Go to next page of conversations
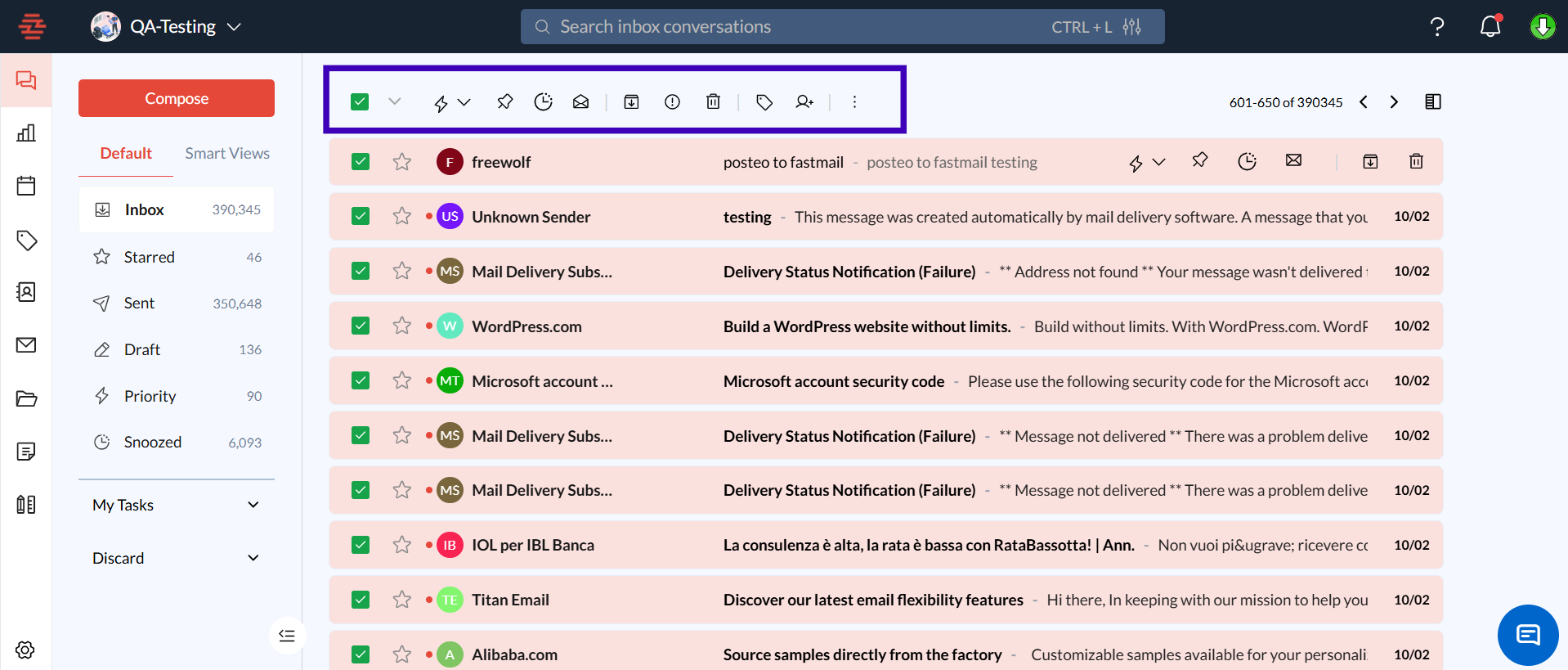Screen dimensions: 1568x670 [x=1394, y=101]
